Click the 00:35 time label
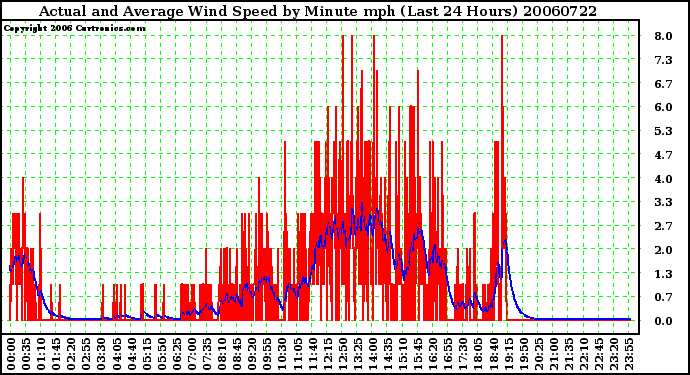 pos(26,354)
